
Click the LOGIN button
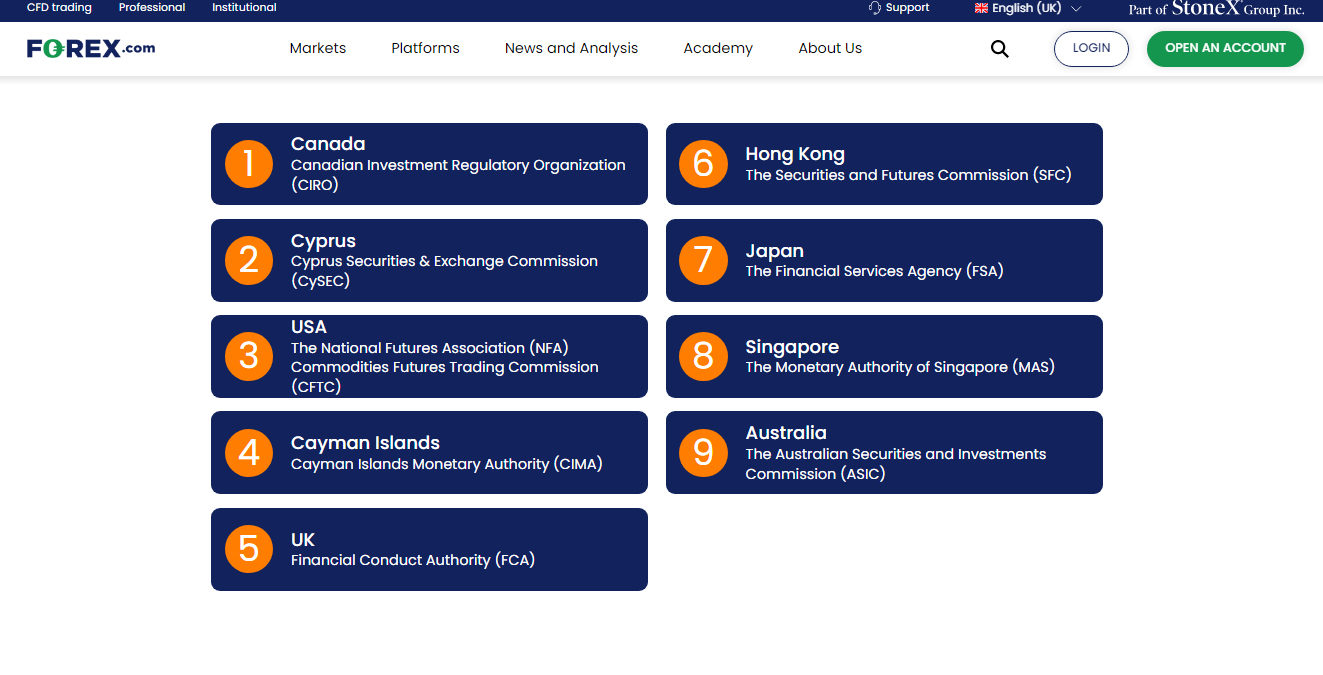click(x=1091, y=49)
